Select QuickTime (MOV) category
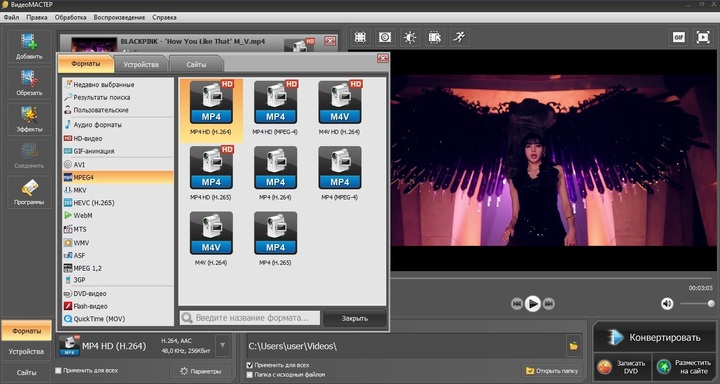Image resolution: width=720 pixels, height=384 pixels. pyautogui.click(x=118, y=319)
